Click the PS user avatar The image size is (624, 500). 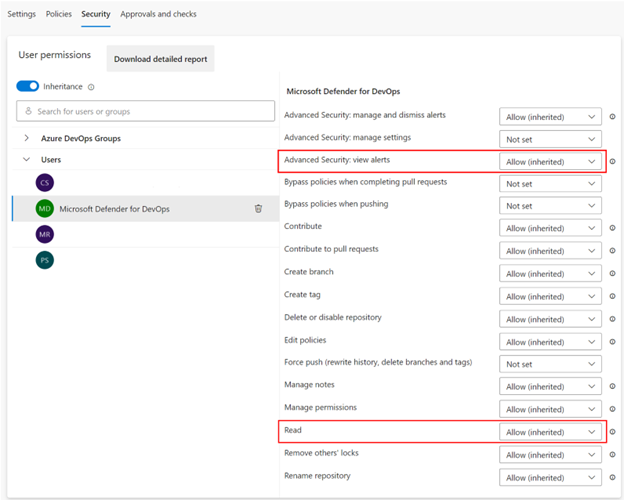point(44,260)
